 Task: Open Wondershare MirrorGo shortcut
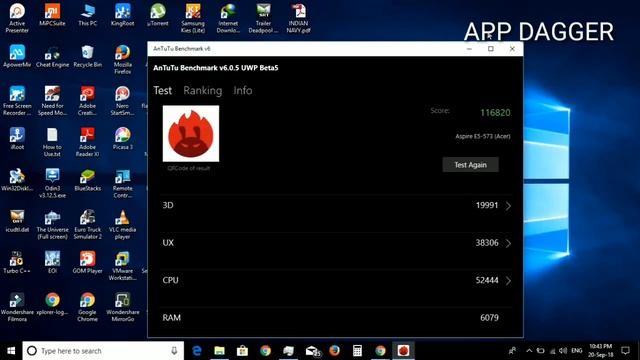coord(122,307)
